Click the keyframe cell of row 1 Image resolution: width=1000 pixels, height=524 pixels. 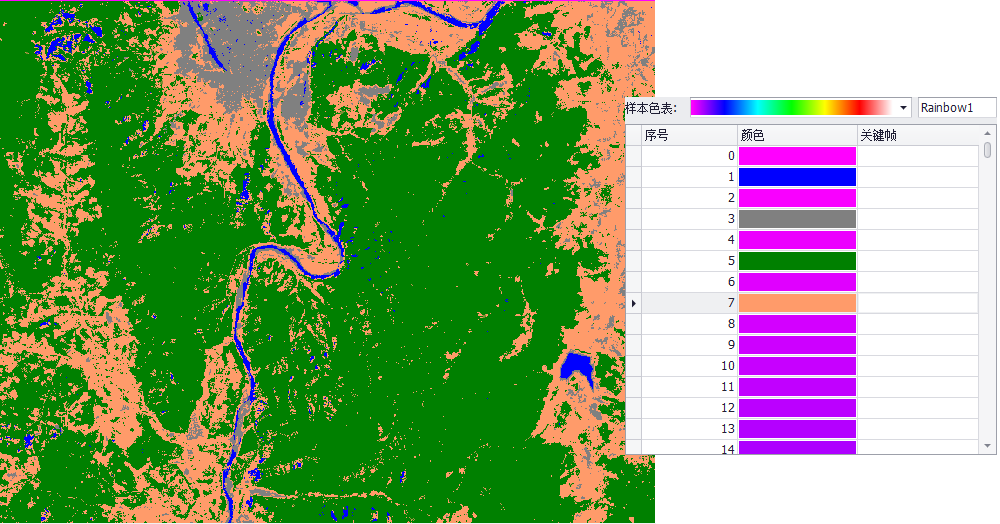tap(917, 177)
